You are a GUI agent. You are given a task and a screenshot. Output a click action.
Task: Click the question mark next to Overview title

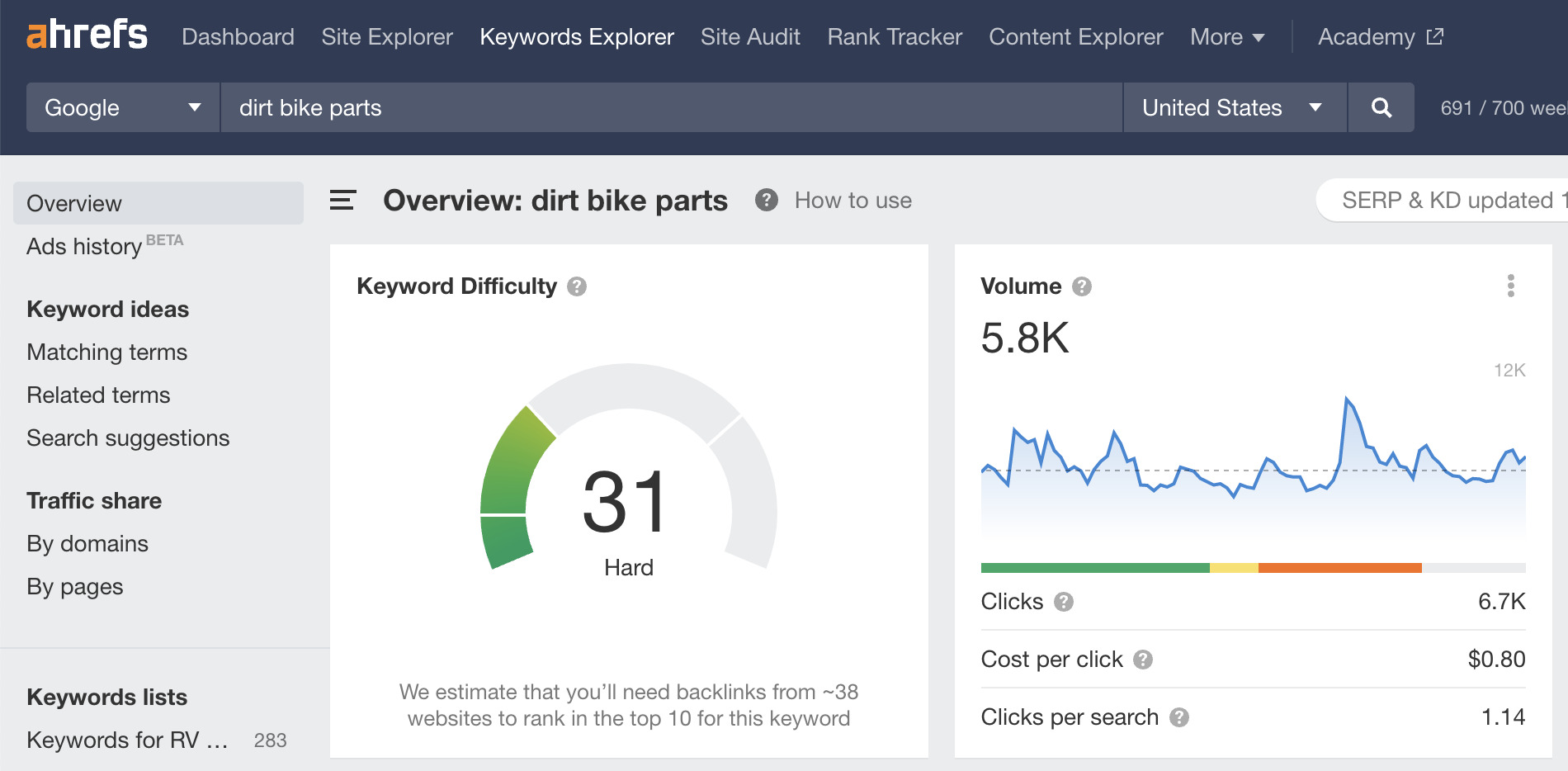(766, 200)
